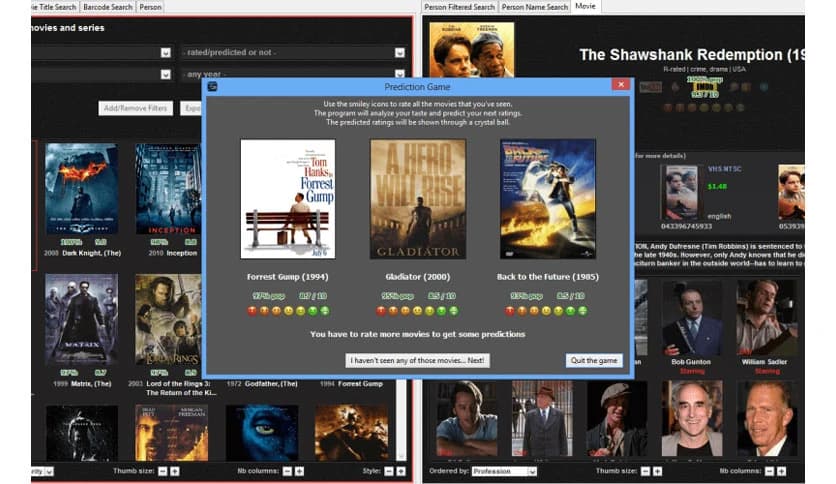Switch to the Person Name Search tab
Screen dimensions: 836x484
535,7
